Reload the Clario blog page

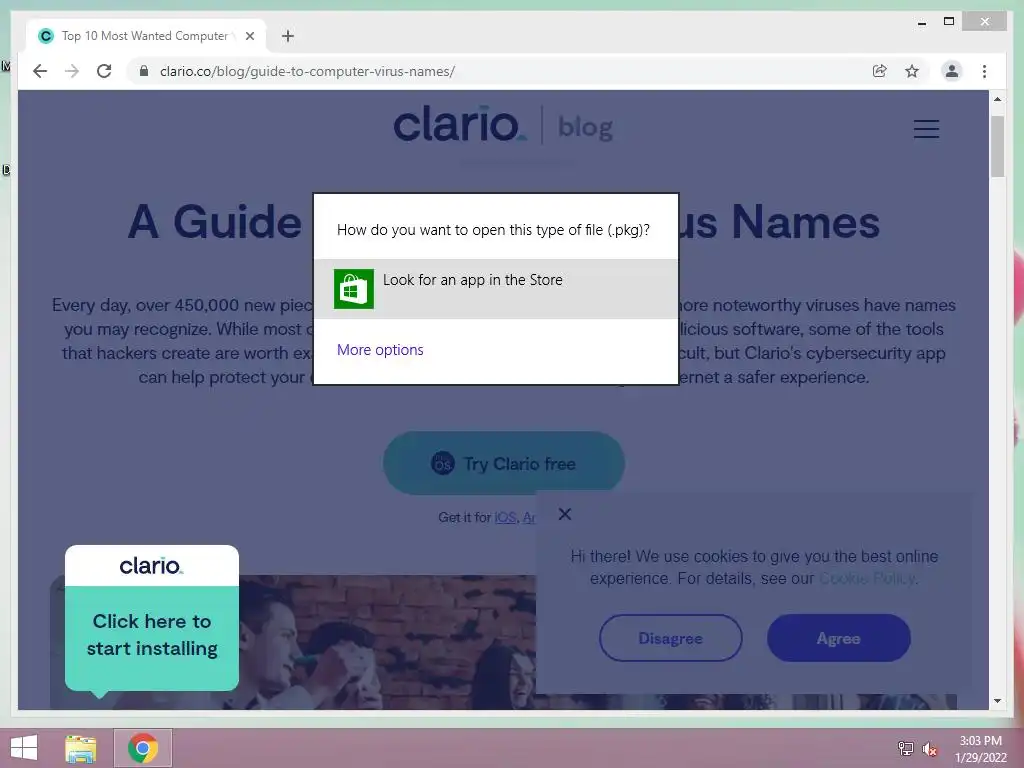tap(104, 71)
